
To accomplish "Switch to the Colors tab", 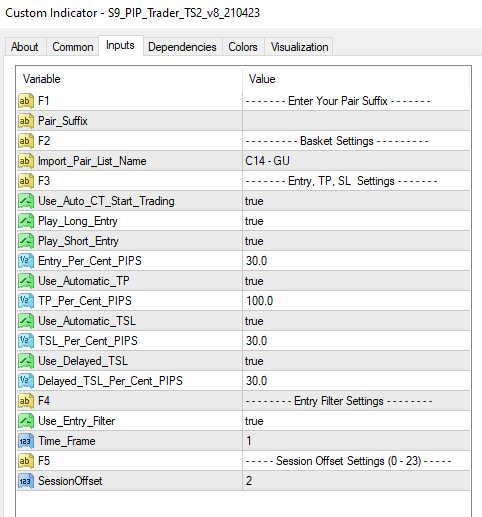I will [243, 47].
